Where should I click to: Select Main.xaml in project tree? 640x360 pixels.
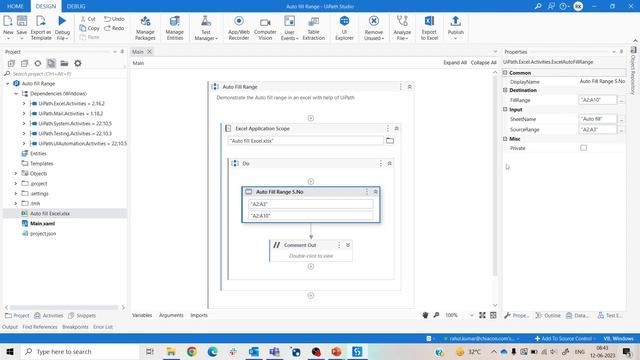[42, 224]
